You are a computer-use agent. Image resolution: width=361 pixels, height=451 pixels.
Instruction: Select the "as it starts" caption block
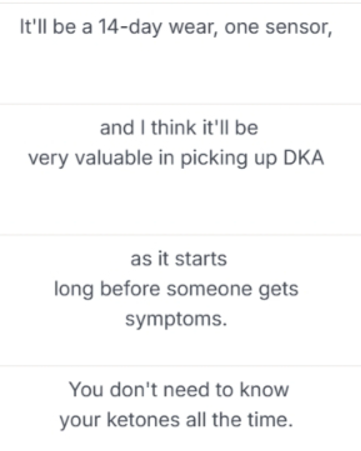180,301
